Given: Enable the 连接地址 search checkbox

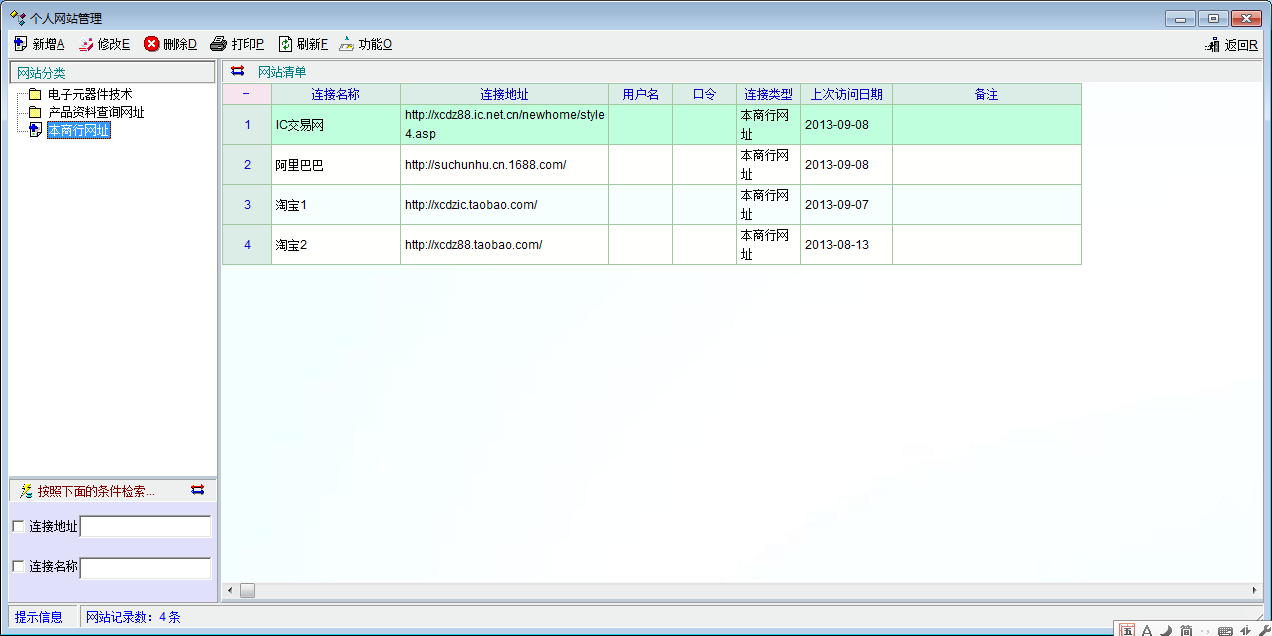Looking at the screenshot, I should pos(18,526).
